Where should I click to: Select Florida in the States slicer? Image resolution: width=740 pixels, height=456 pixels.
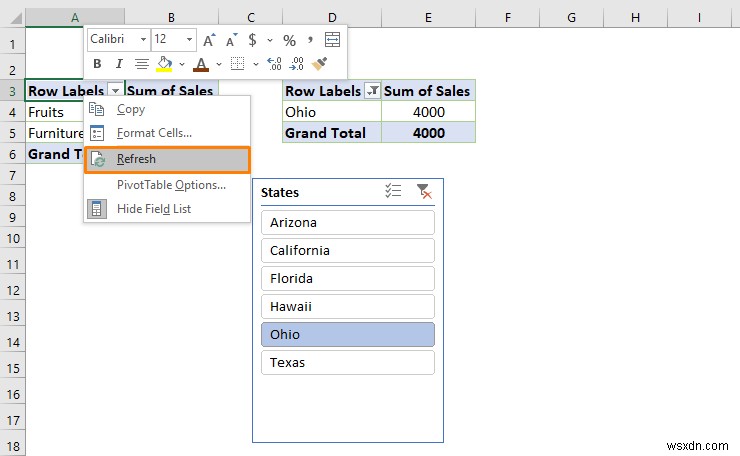click(347, 278)
